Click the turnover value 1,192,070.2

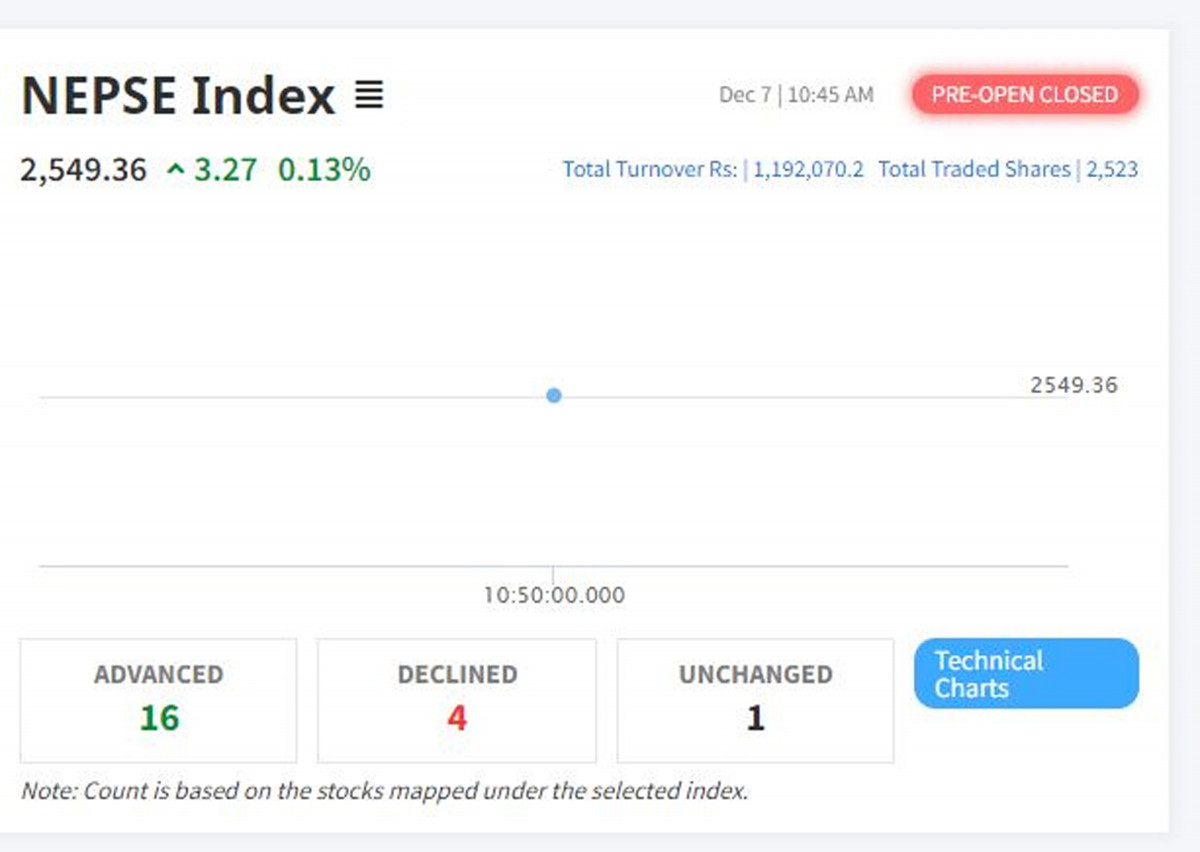[x=808, y=169]
